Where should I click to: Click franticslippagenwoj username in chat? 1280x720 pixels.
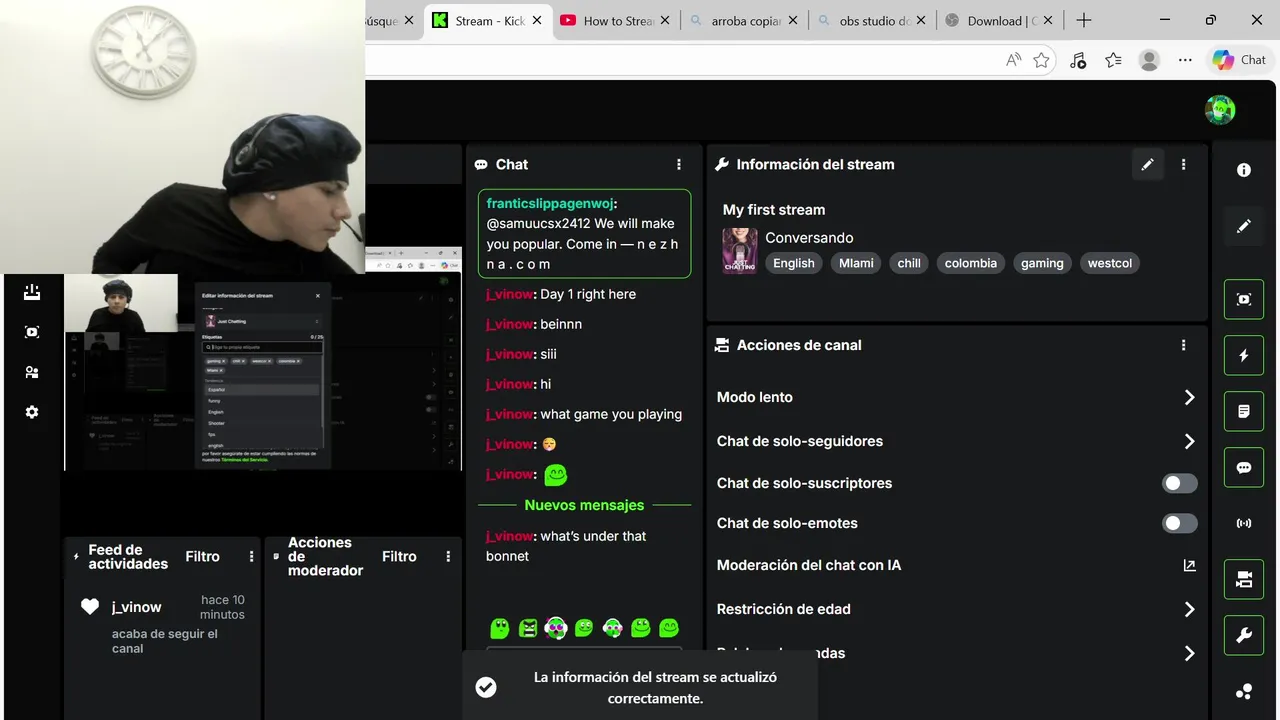[550, 203]
